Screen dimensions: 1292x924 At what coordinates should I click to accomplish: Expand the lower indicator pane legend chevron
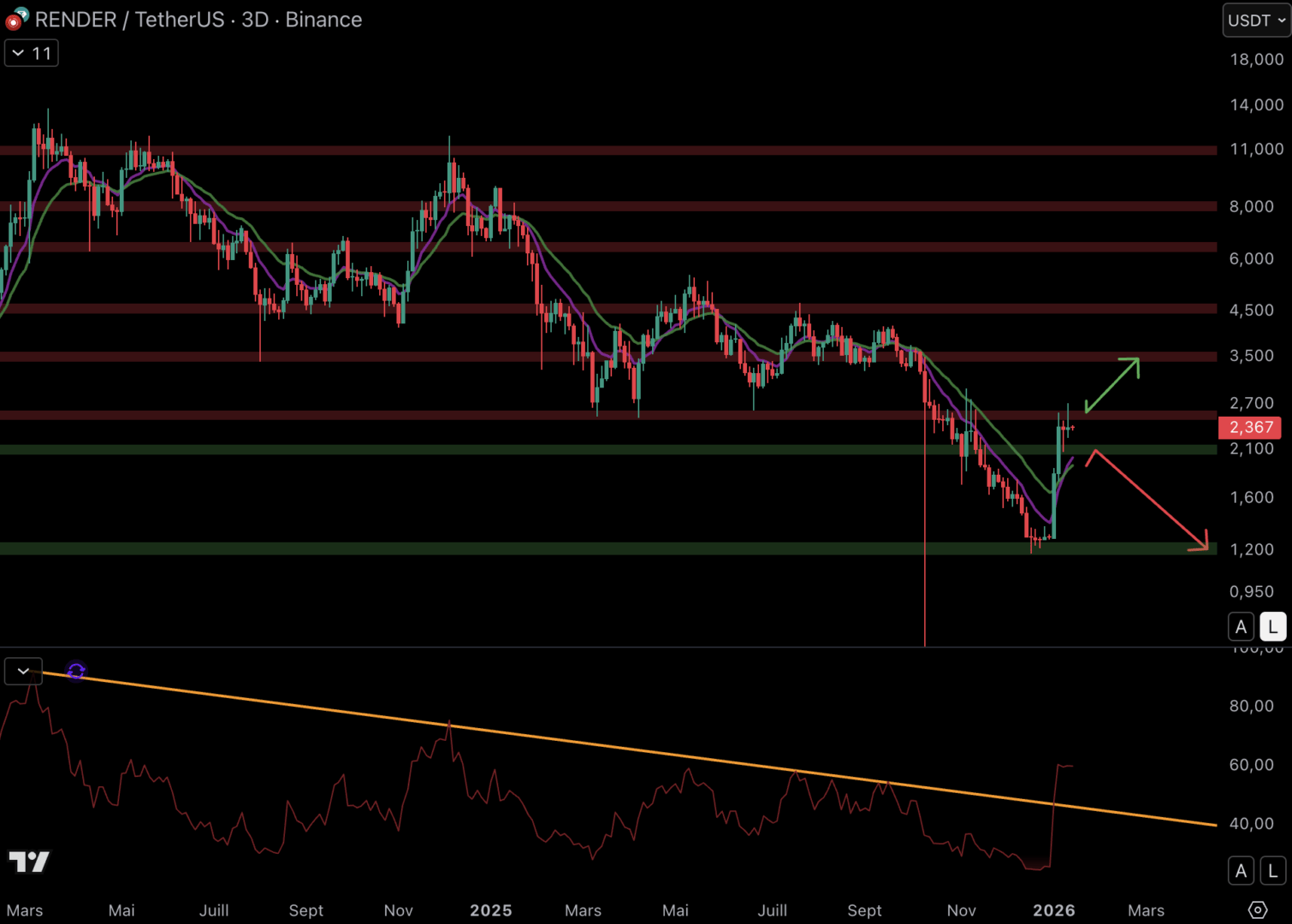coord(23,672)
